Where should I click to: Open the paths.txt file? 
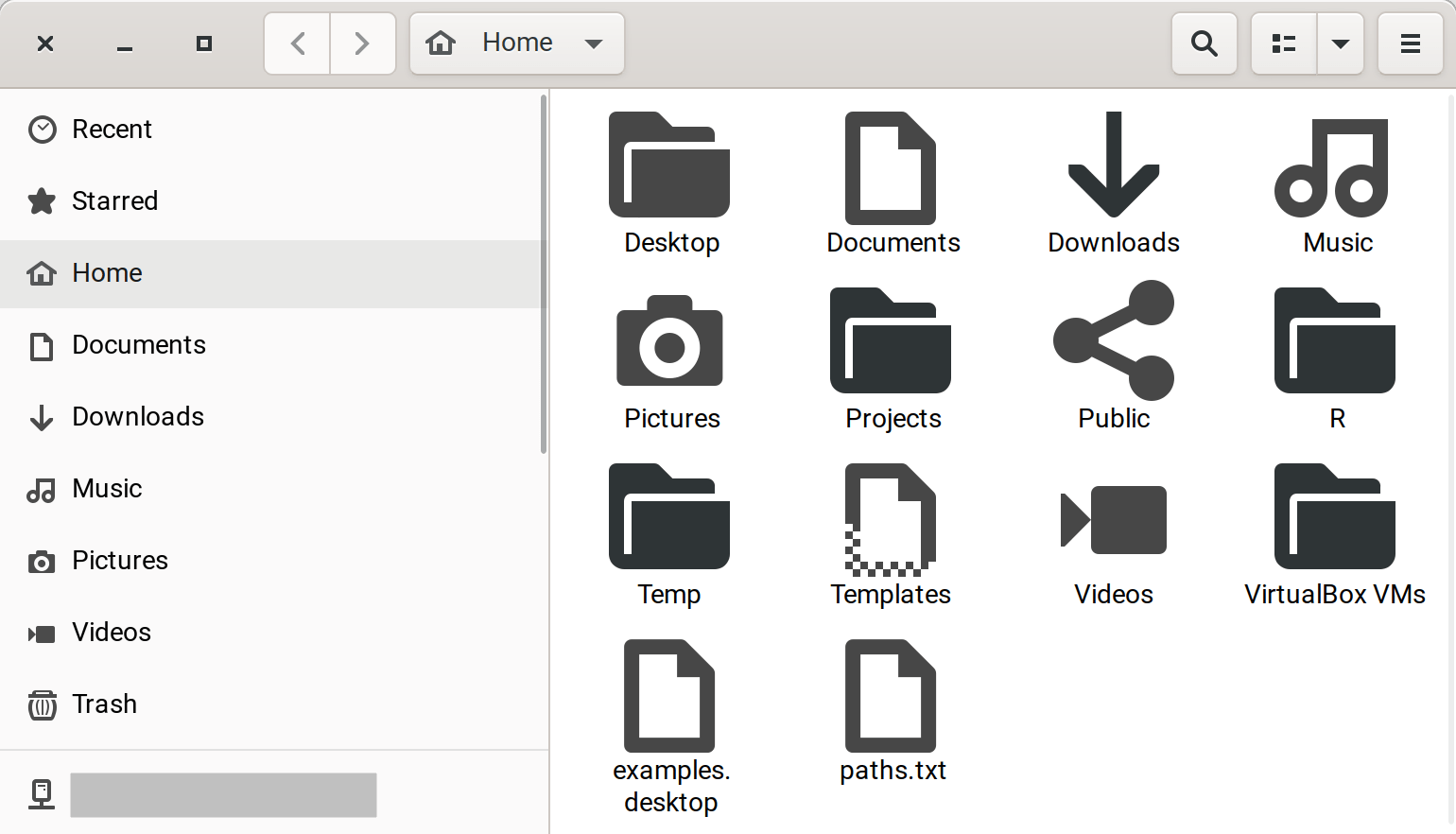tap(892, 709)
